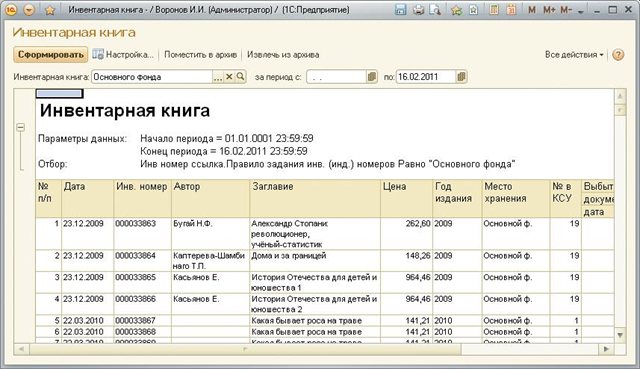Select inventory number 000033867 cell
This screenshot has width=640, height=369.
(142, 320)
